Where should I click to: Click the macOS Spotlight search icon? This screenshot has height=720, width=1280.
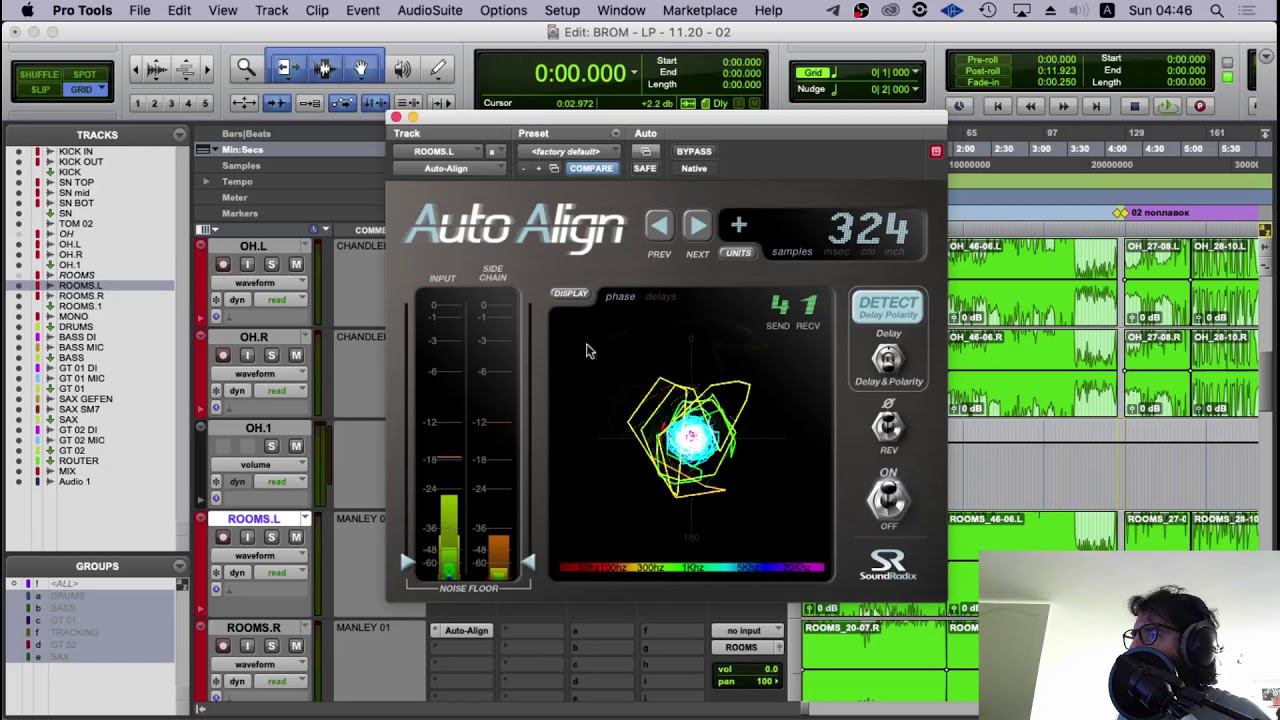1217,10
